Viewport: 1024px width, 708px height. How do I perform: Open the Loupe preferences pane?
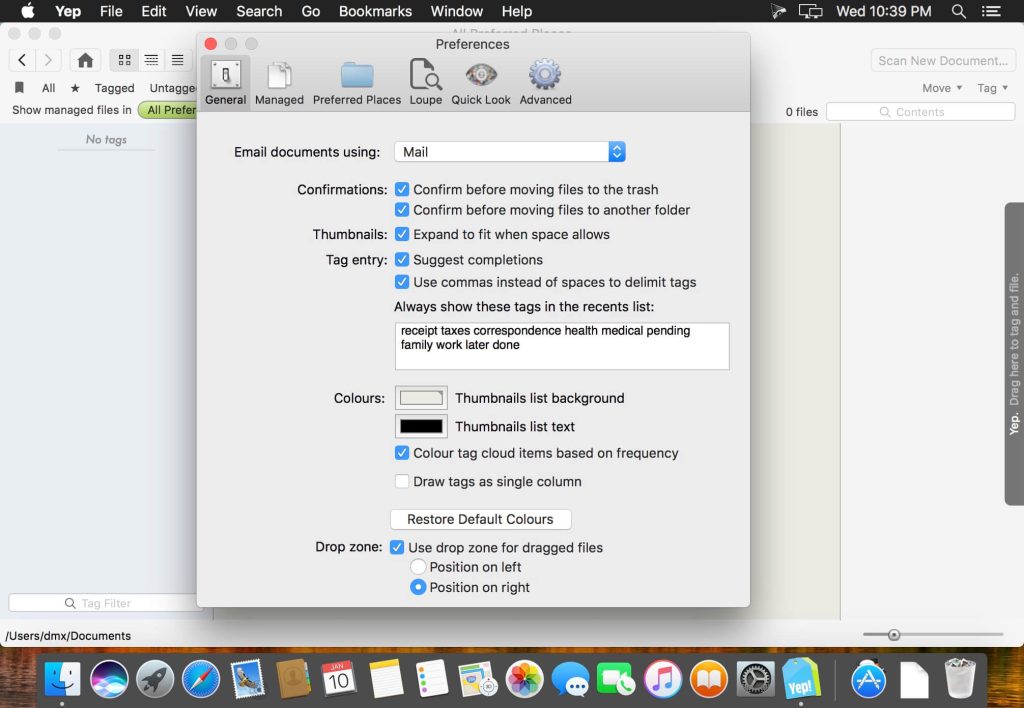(425, 81)
